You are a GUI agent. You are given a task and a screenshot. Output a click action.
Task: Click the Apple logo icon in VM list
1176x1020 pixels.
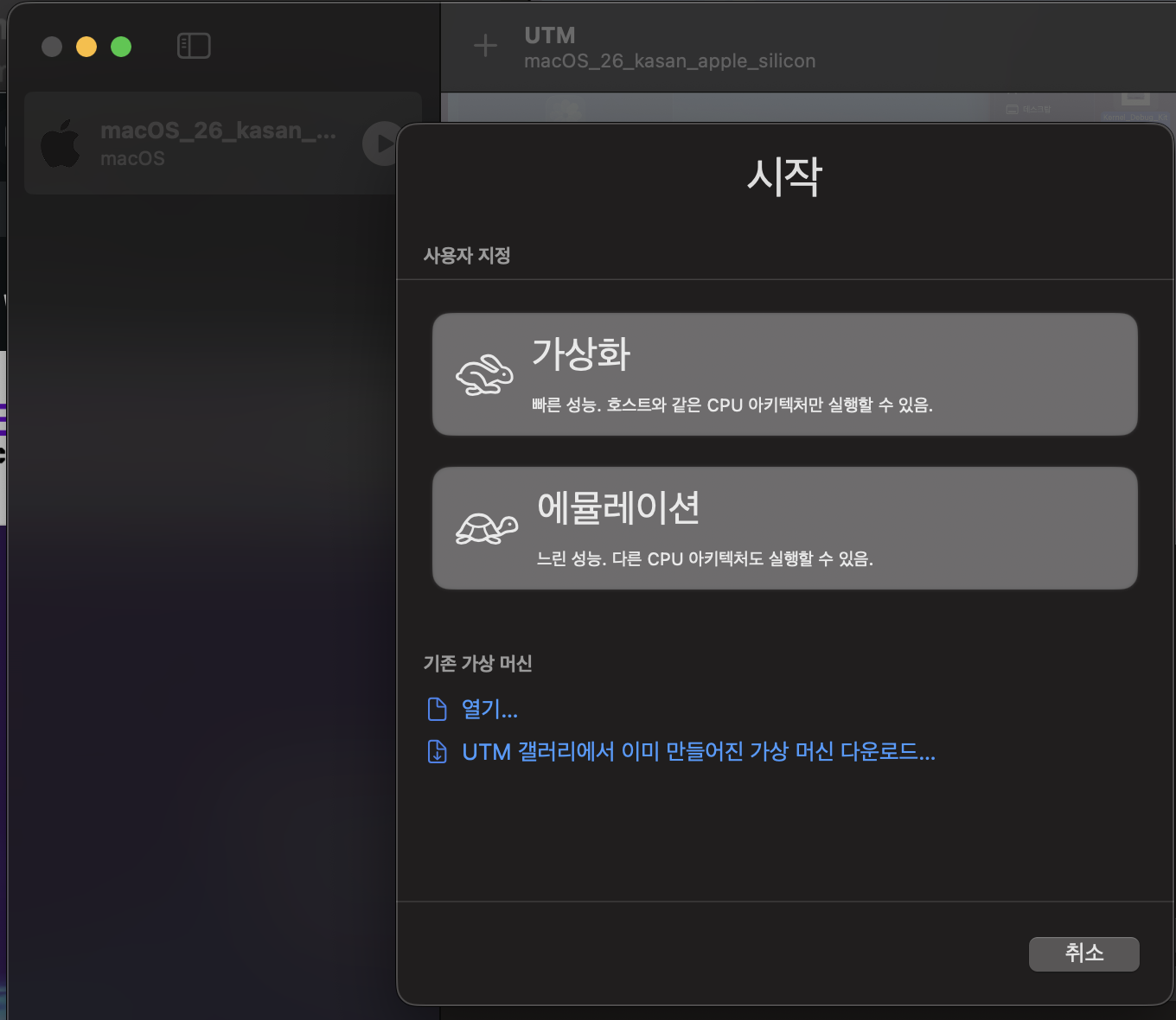[61, 143]
